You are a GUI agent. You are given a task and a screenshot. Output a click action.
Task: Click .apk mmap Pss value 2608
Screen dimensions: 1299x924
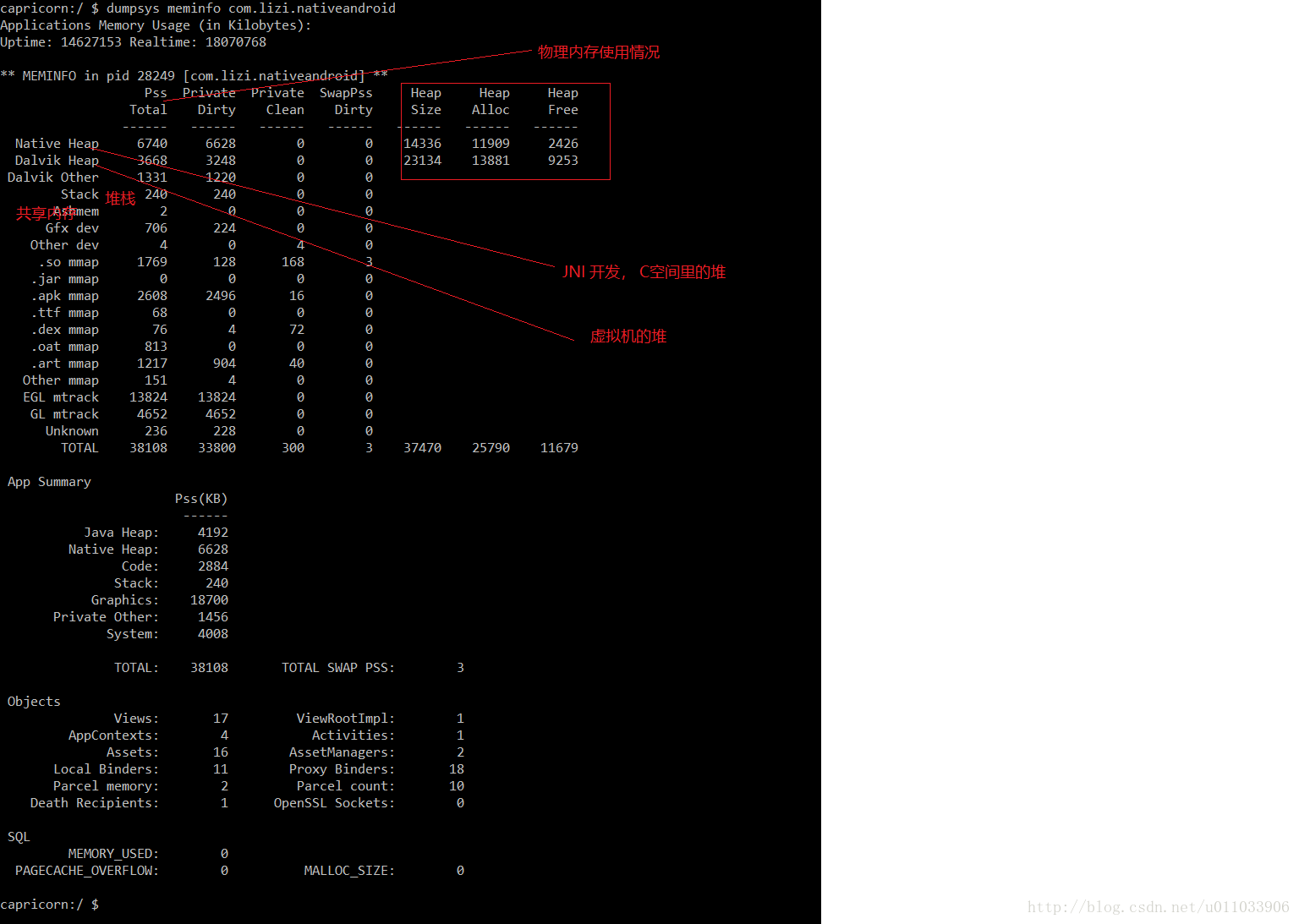coord(152,296)
